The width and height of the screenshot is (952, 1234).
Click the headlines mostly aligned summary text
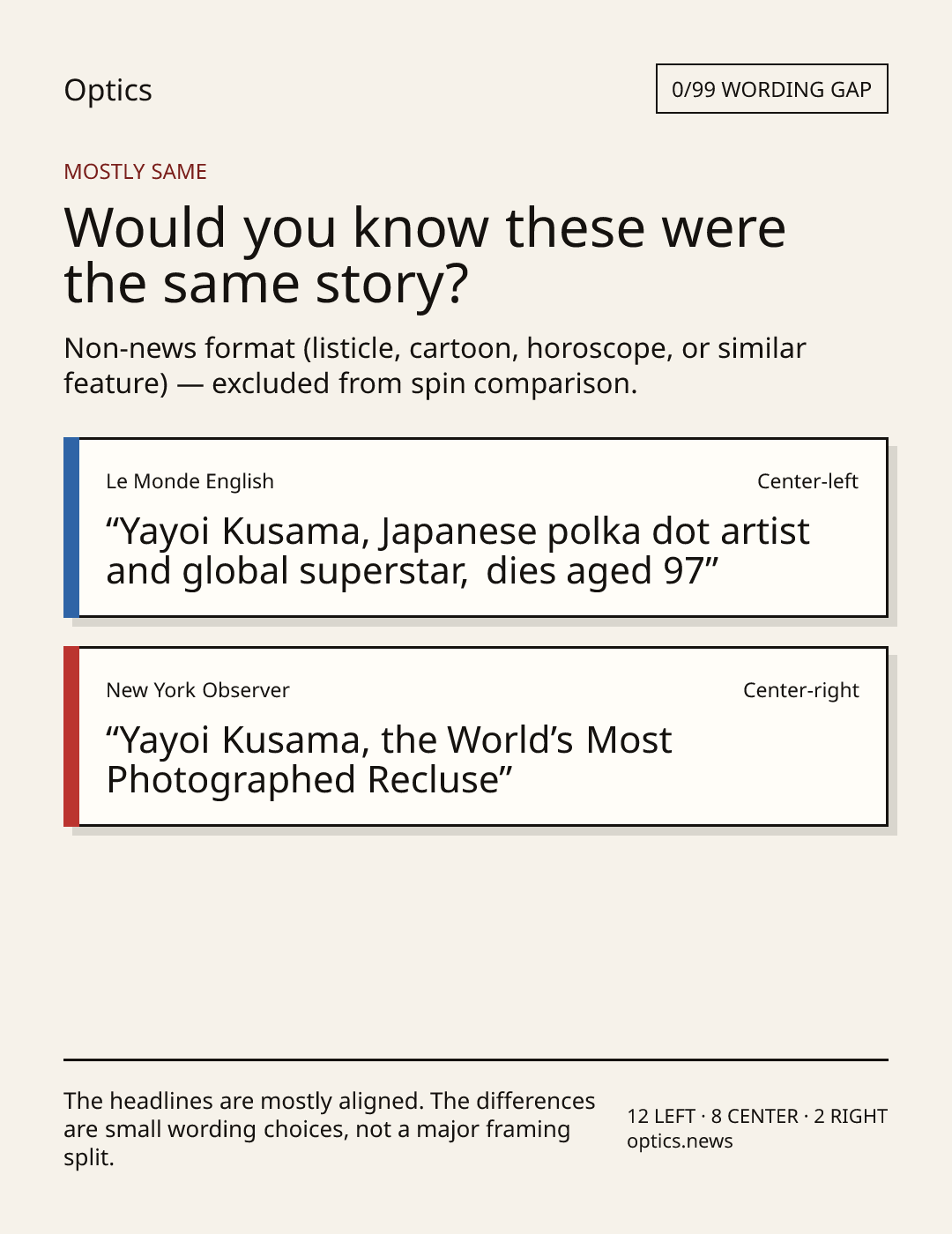click(330, 1129)
